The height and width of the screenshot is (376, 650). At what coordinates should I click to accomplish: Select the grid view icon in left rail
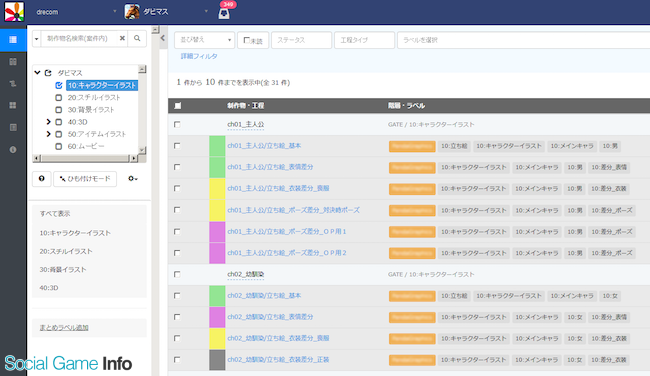click(13, 105)
